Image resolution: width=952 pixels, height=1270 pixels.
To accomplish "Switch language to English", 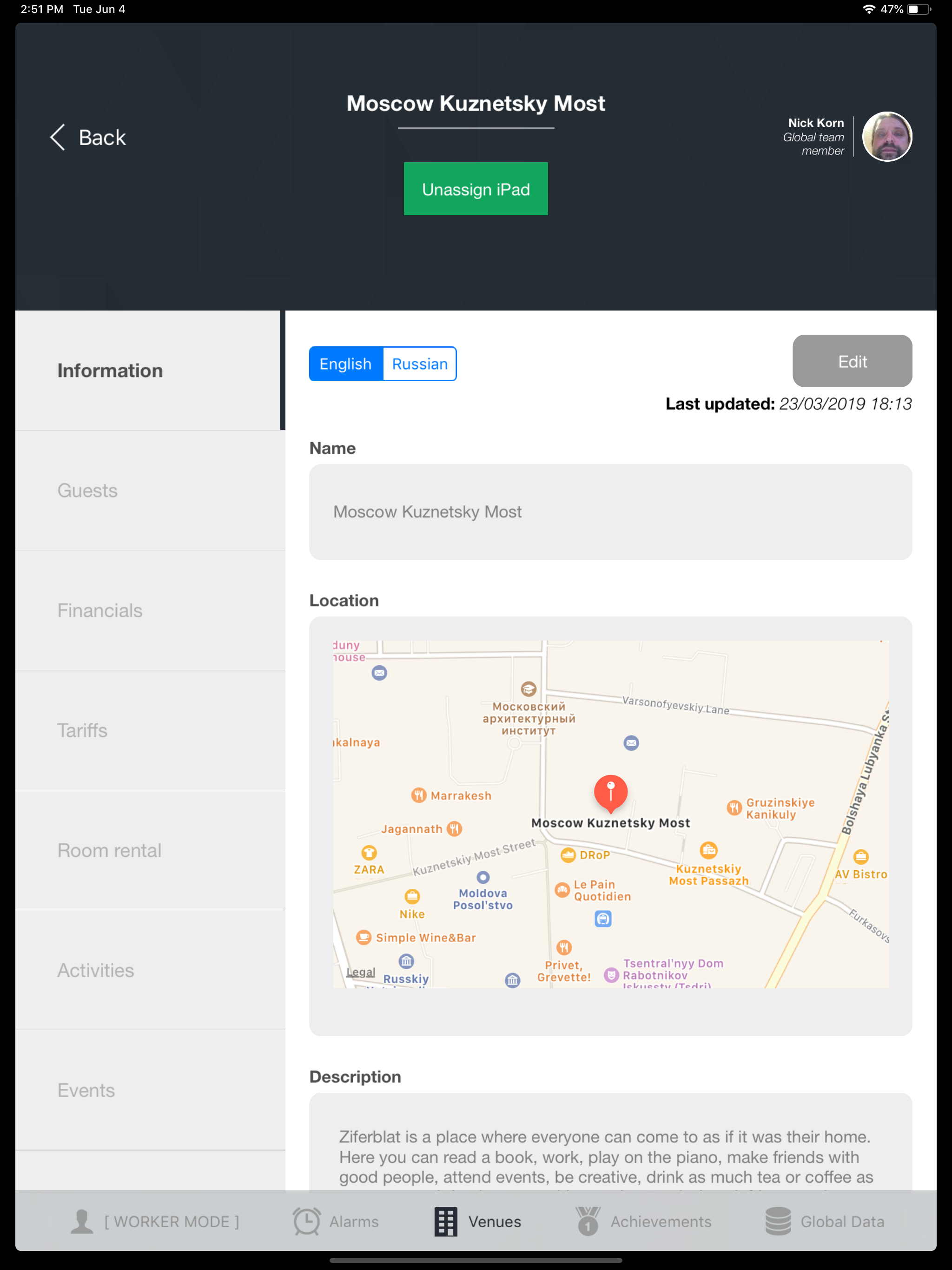I will (346, 364).
